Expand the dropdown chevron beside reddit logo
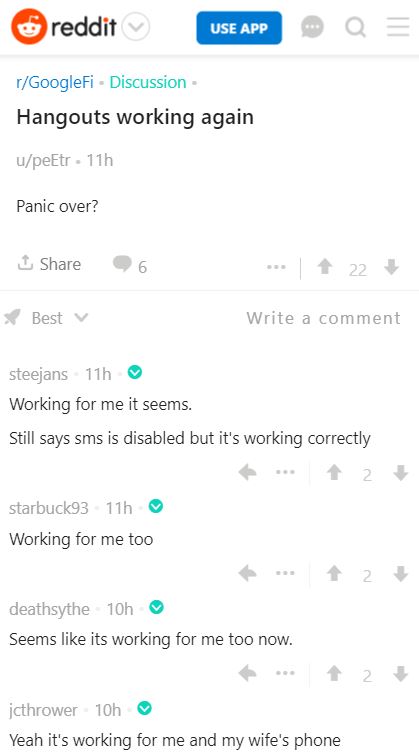419x753 pixels. tap(136, 27)
